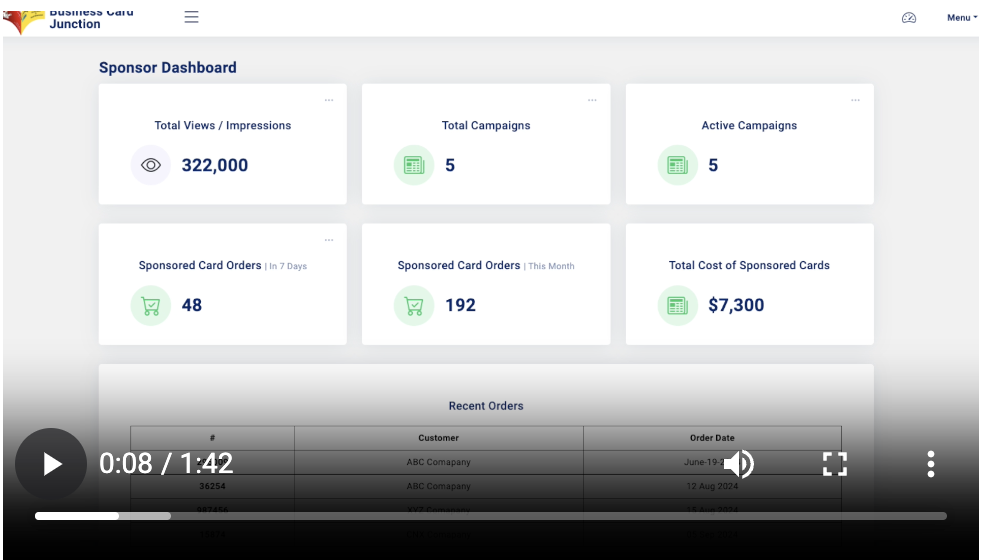The height and width of the screenshot is (560, 982).
Task: Click the Total Campaigns table icon
Action: 414,165
